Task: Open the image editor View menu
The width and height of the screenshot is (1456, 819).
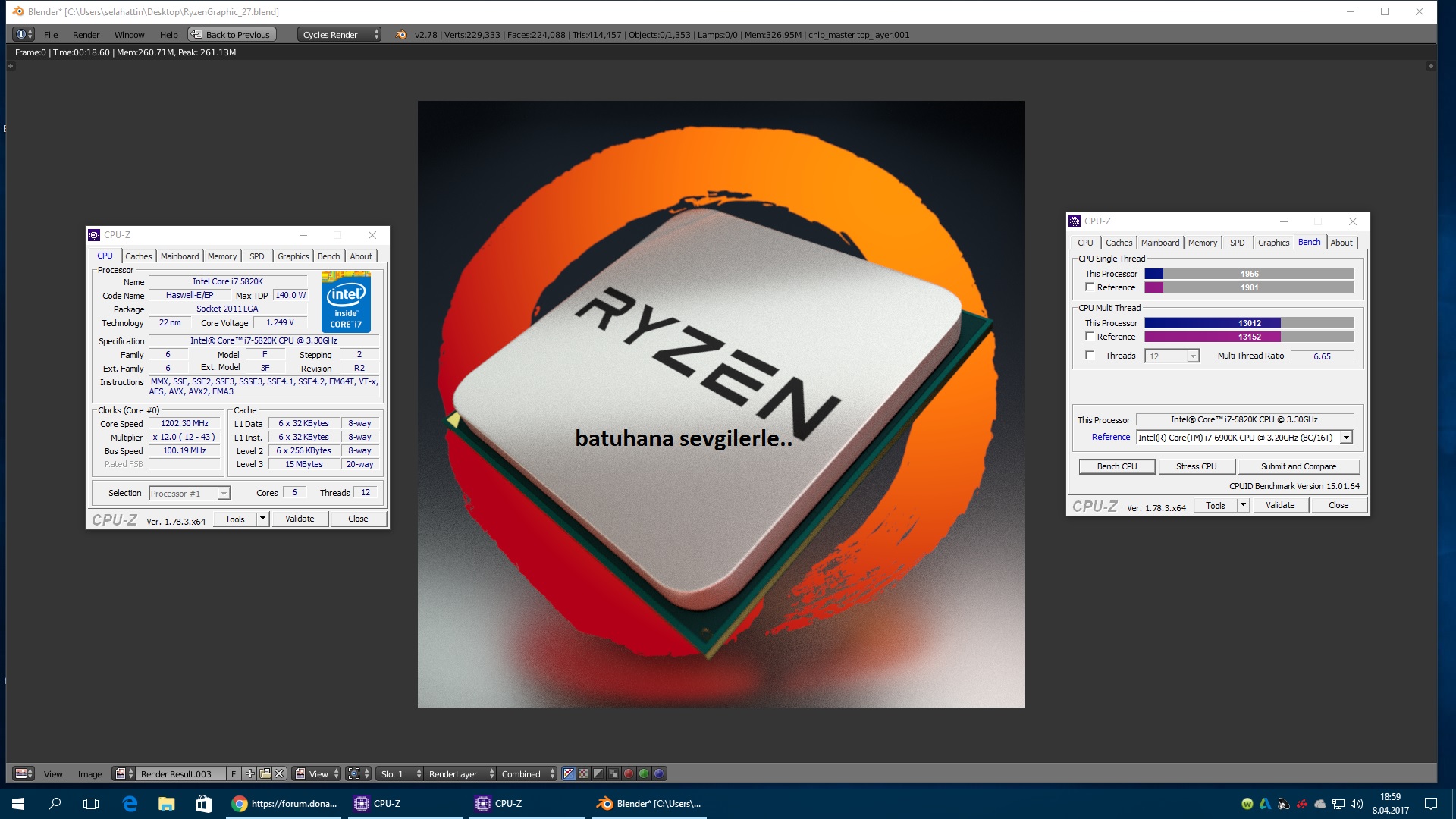Action: 53,773
